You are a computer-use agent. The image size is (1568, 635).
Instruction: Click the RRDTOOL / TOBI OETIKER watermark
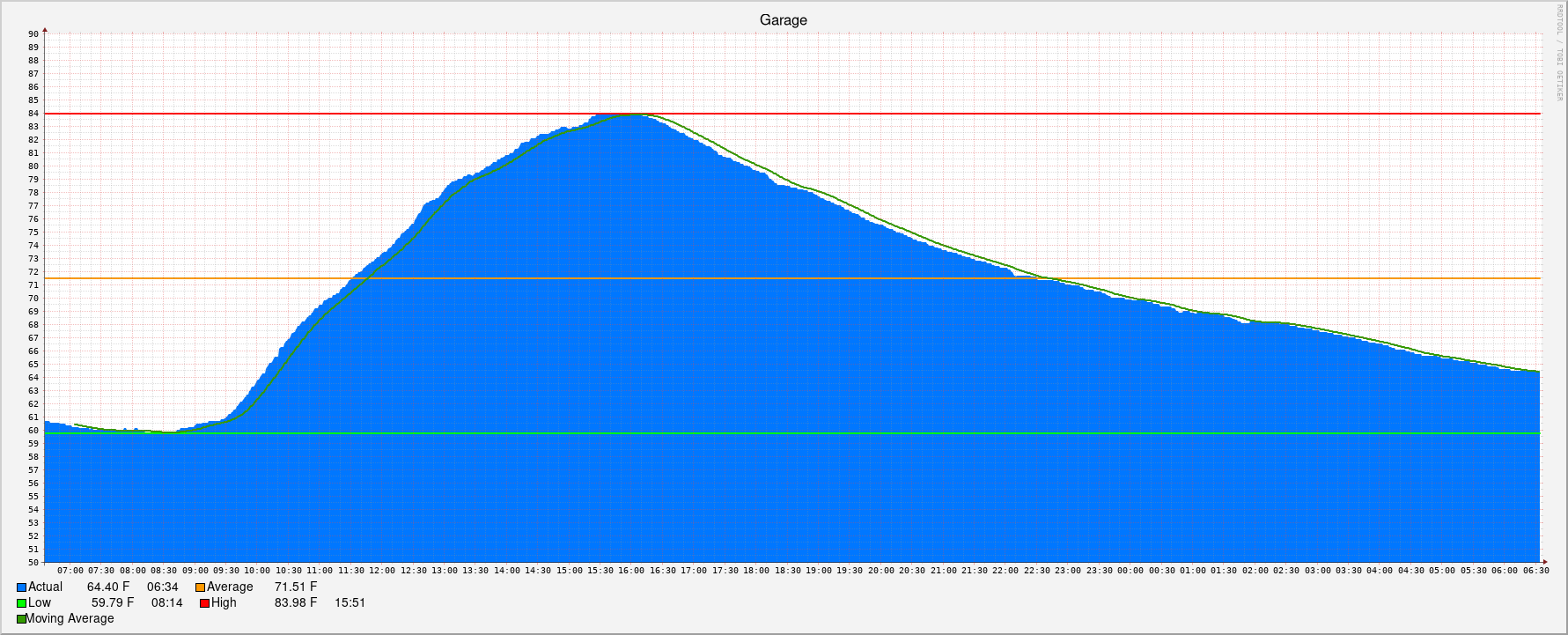[1559, 53]
